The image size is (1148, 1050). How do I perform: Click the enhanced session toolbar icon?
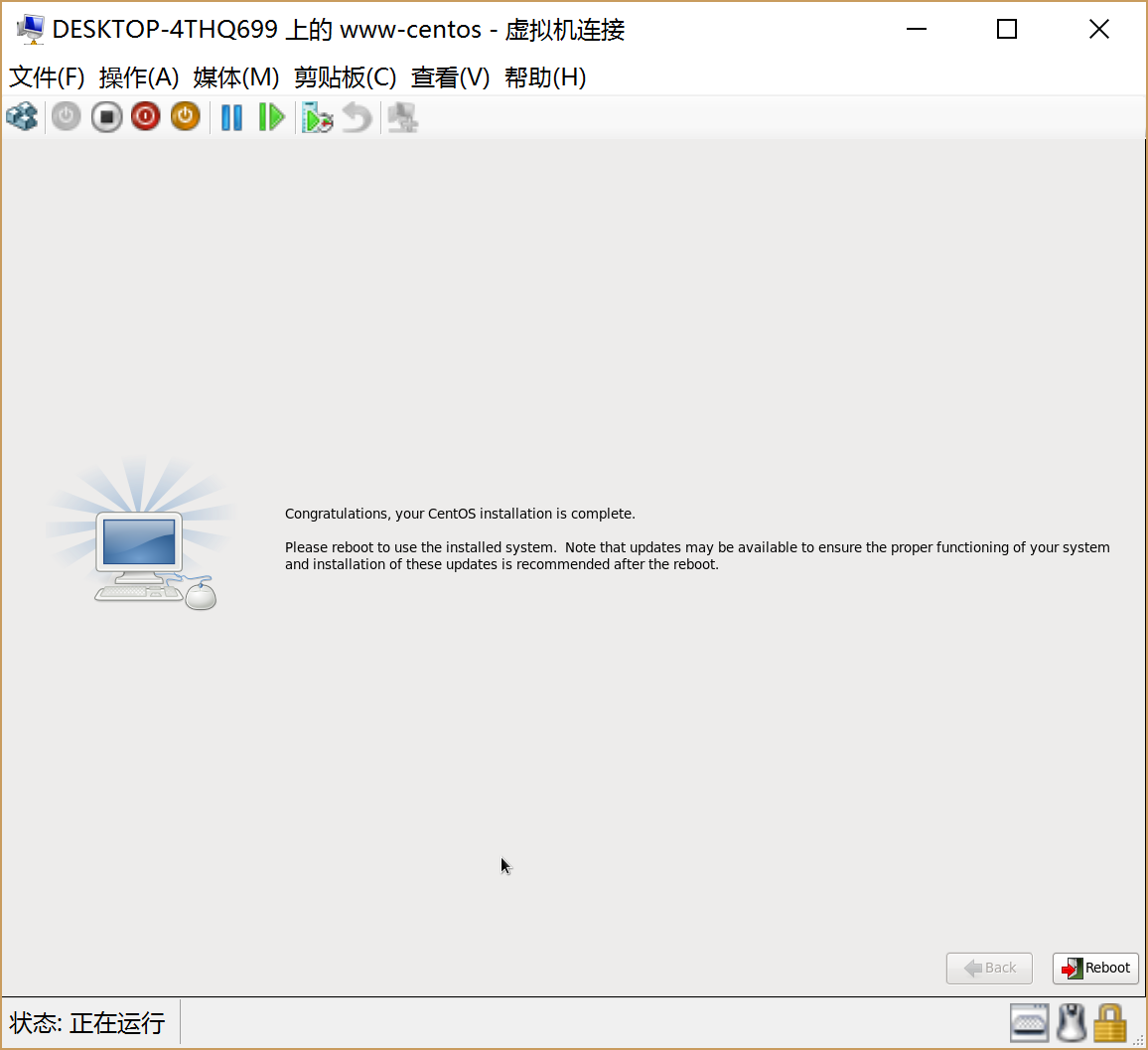402,117
